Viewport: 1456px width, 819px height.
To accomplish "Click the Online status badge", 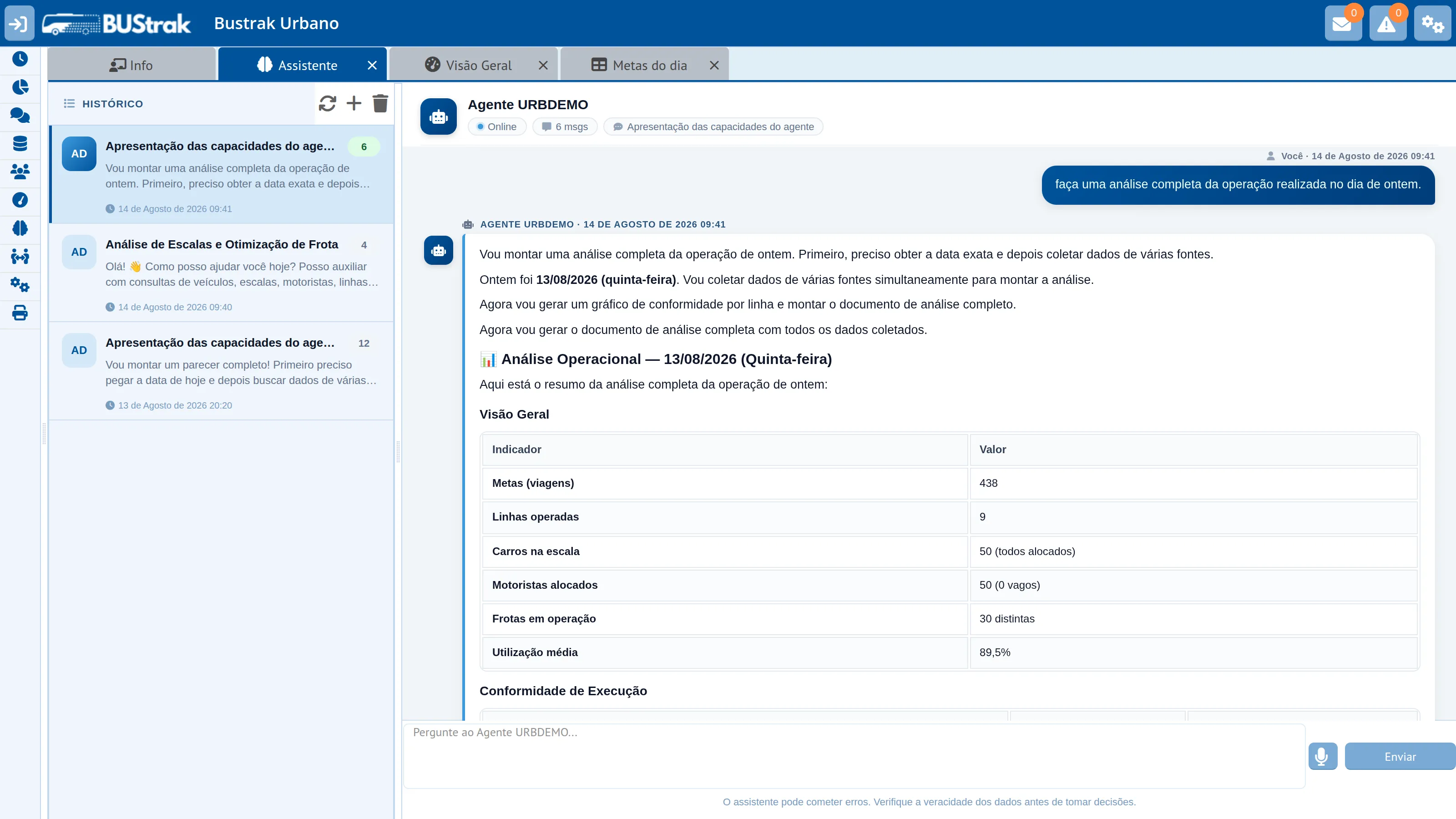I will 497,126.
